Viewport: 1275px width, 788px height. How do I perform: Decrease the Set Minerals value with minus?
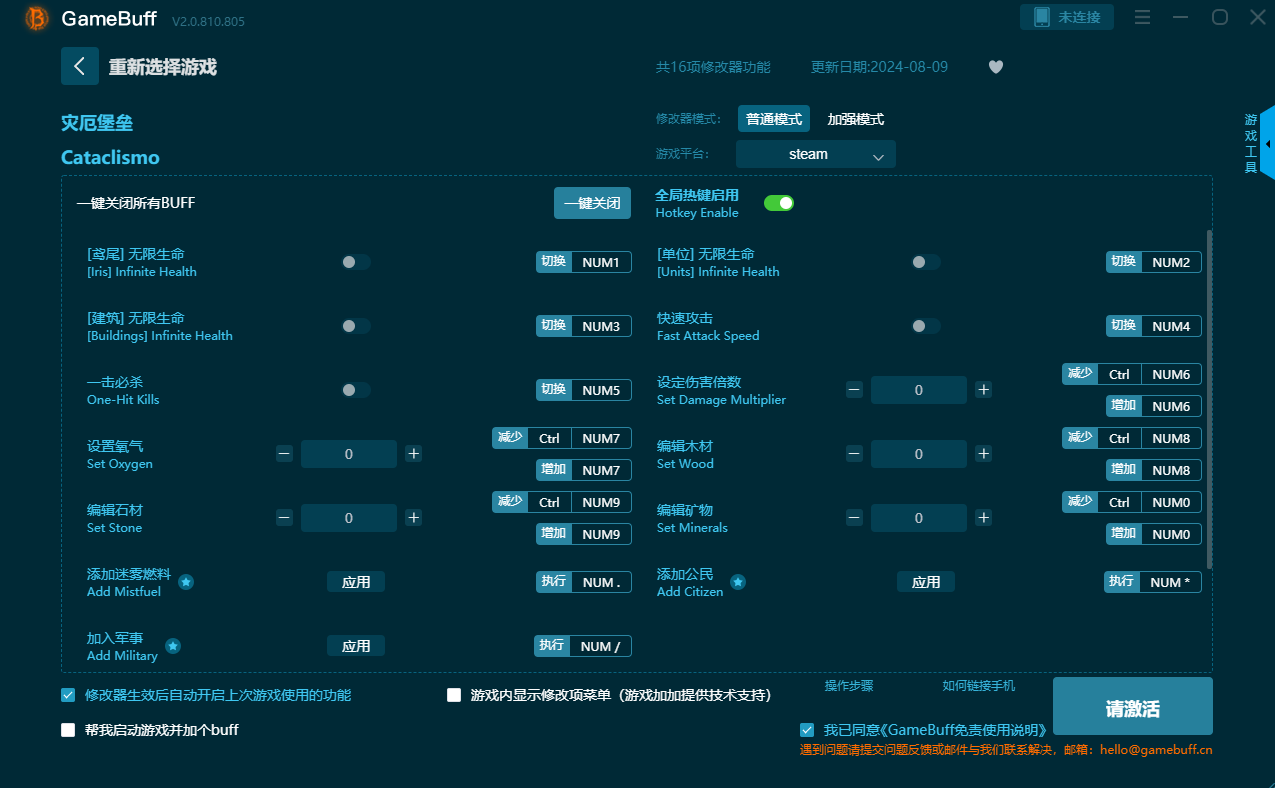(854, 518)
